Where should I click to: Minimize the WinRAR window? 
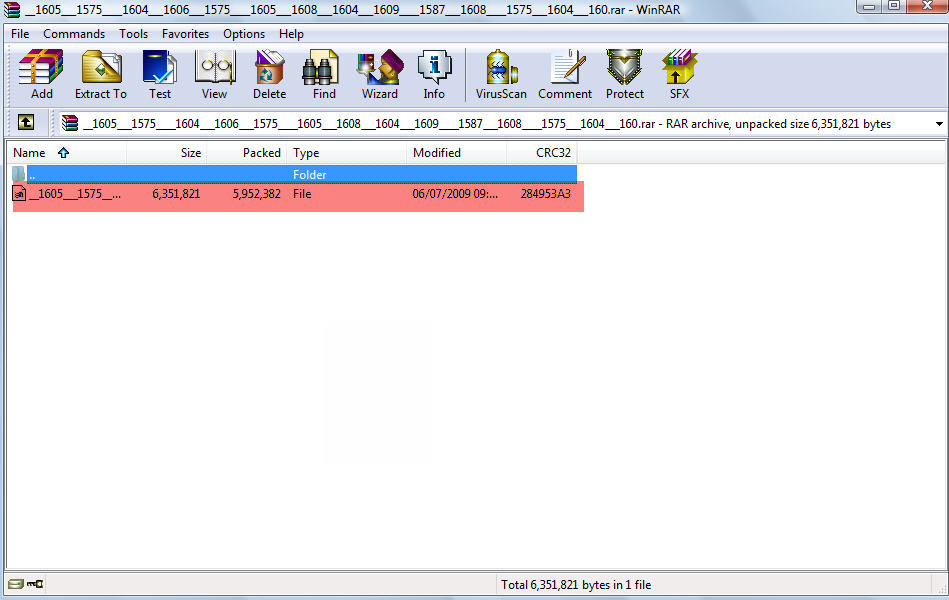pos(869,7)
